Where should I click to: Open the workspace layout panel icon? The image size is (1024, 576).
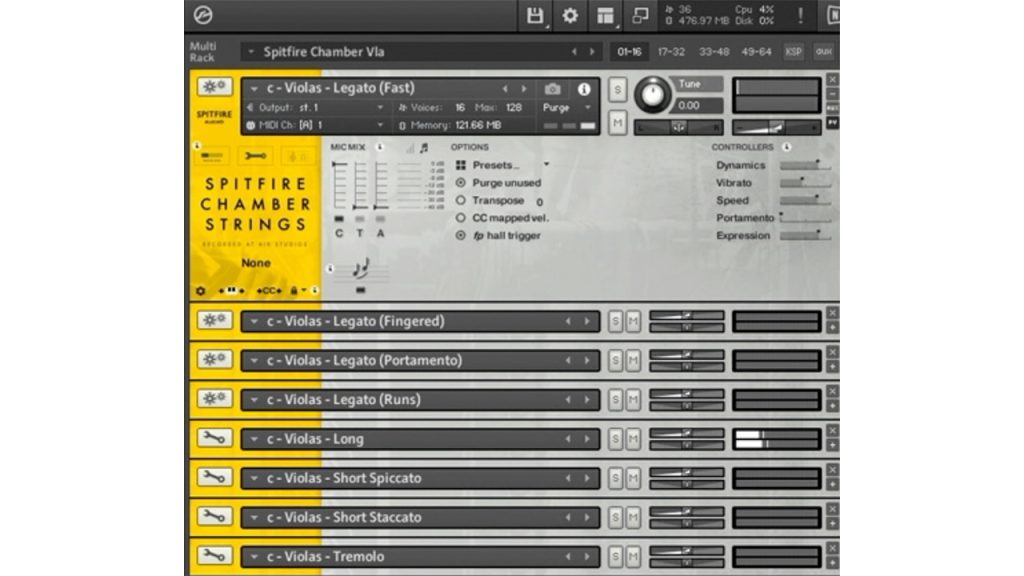coord(605,15)
